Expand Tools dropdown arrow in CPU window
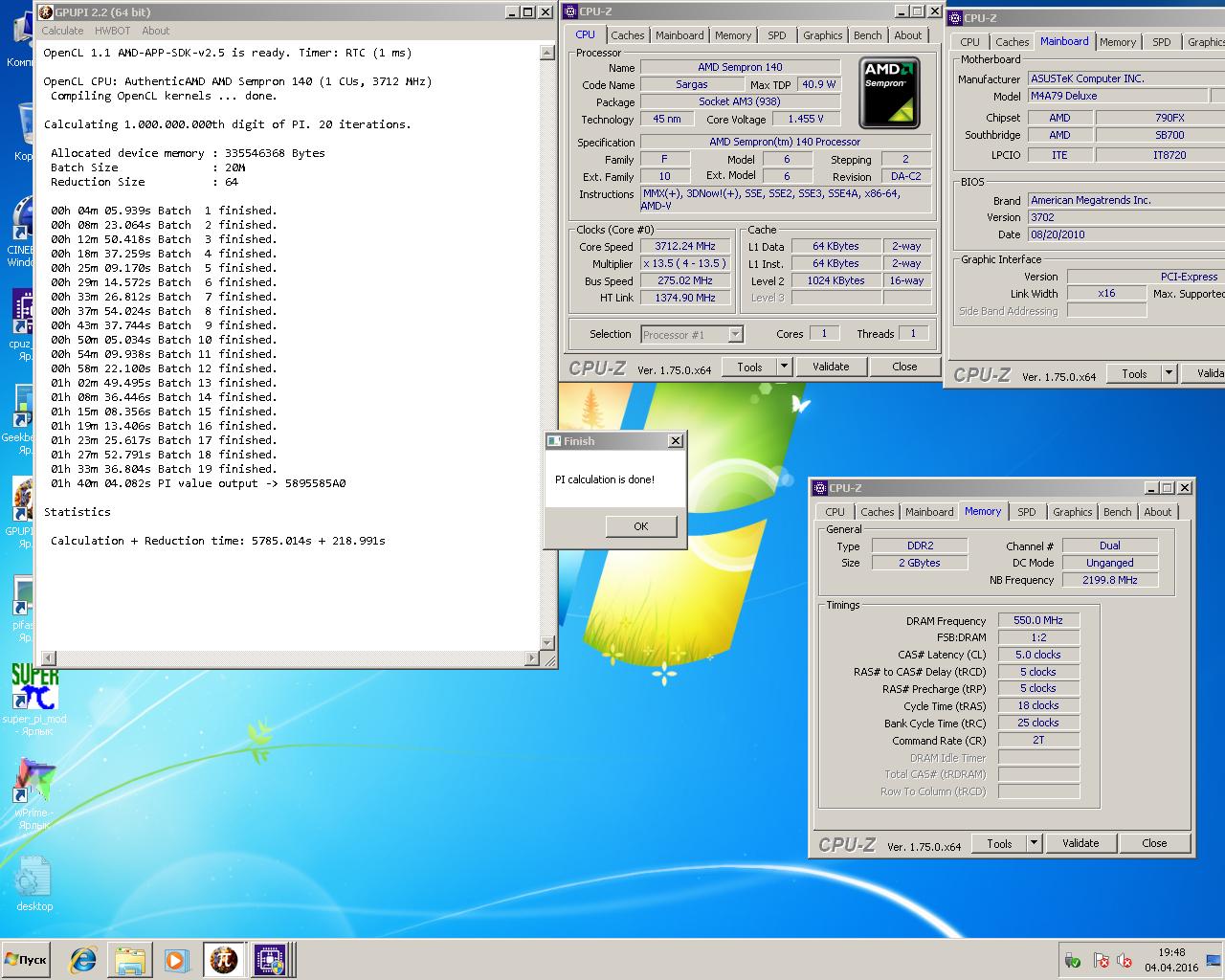Viewport: 1225px width, 980px height. 785,367
